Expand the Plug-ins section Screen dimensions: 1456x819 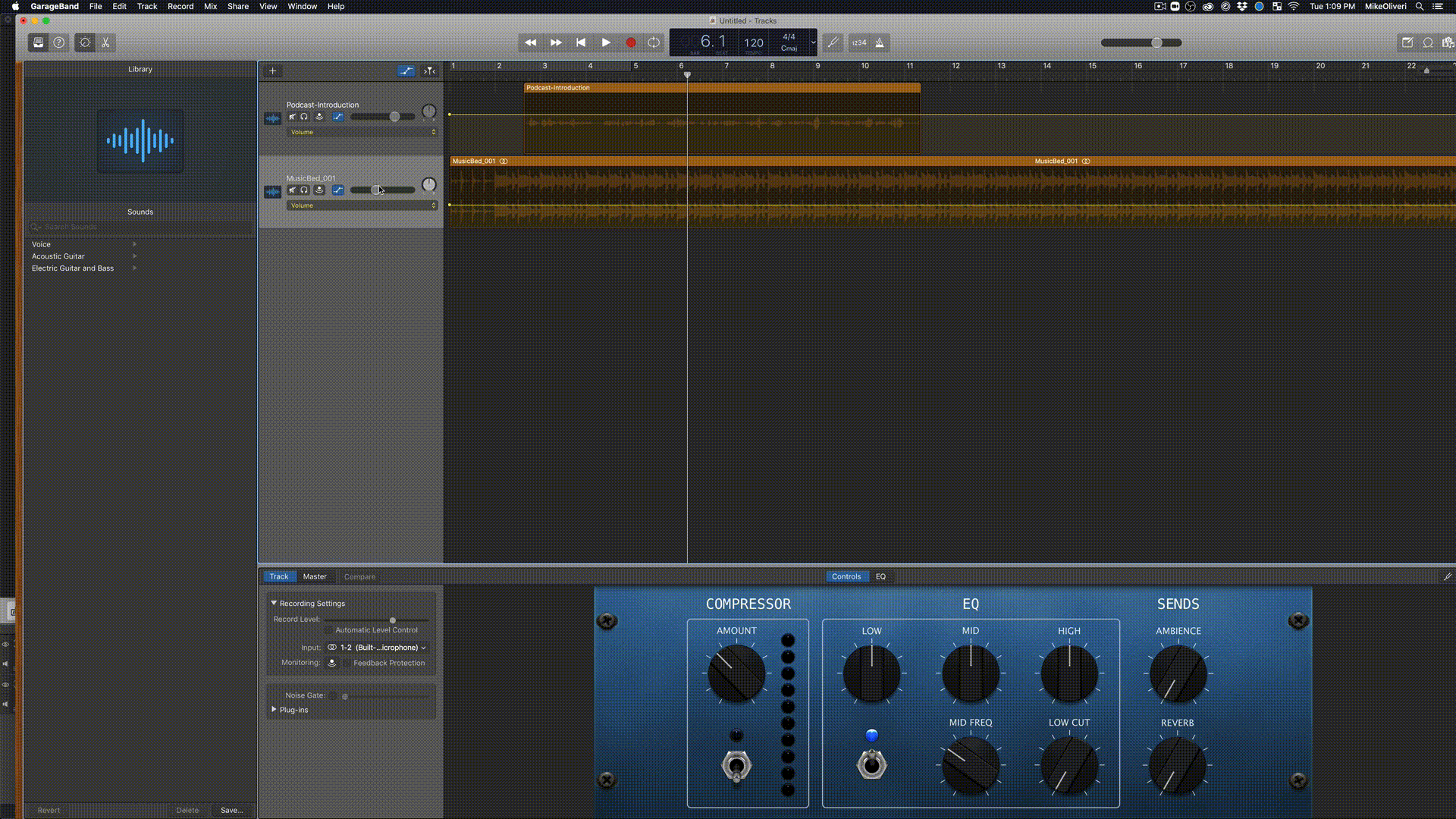(274, 709)
